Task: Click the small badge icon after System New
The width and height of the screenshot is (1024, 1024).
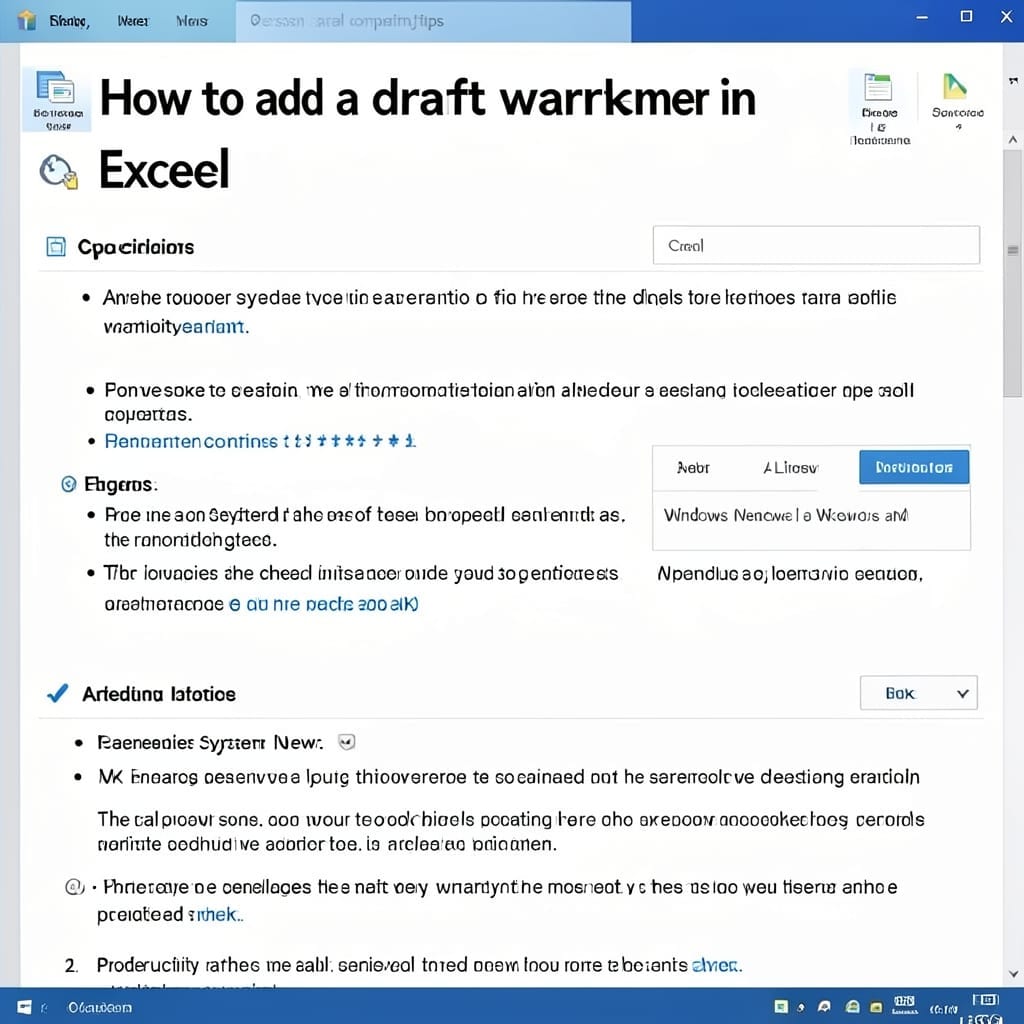Action: click(347, 742)
